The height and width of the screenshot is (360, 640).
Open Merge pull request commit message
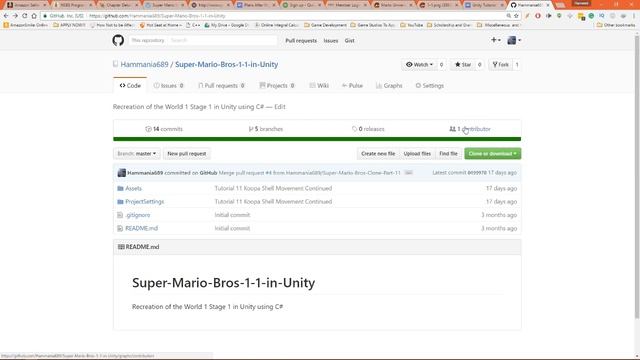(x=309, y=173)
